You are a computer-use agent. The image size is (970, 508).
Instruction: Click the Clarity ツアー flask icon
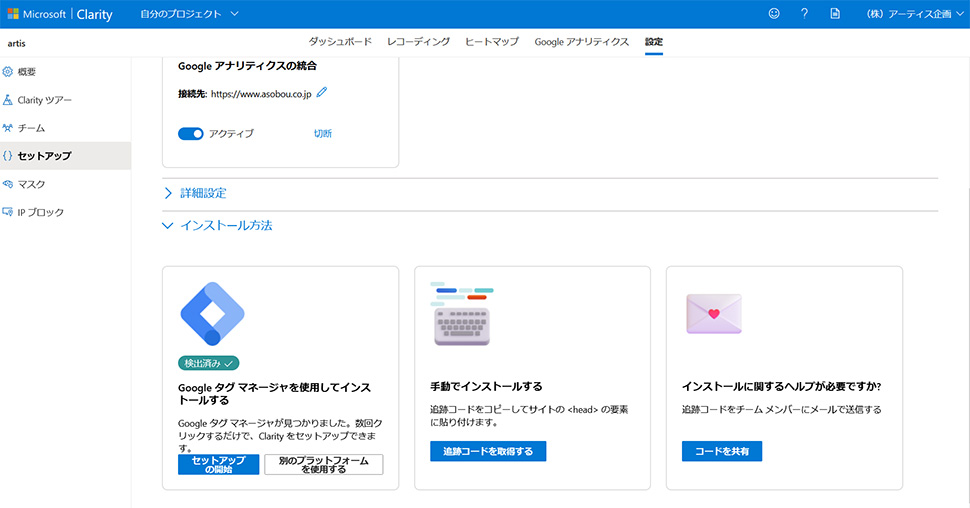tap(7, 100)
